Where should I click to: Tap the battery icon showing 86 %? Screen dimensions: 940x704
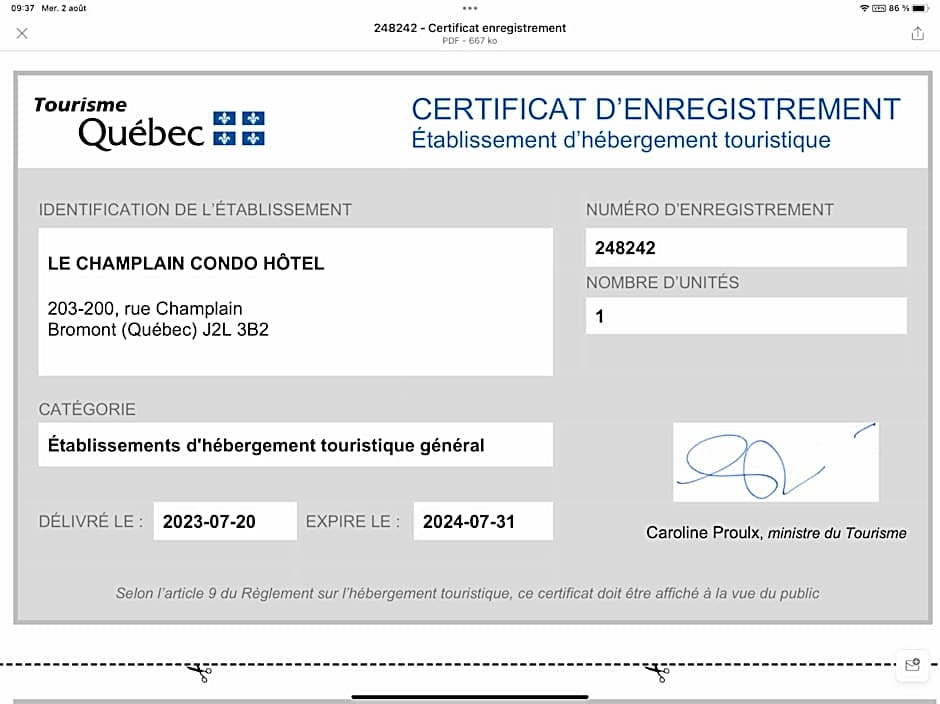click(x=921, y=8)
